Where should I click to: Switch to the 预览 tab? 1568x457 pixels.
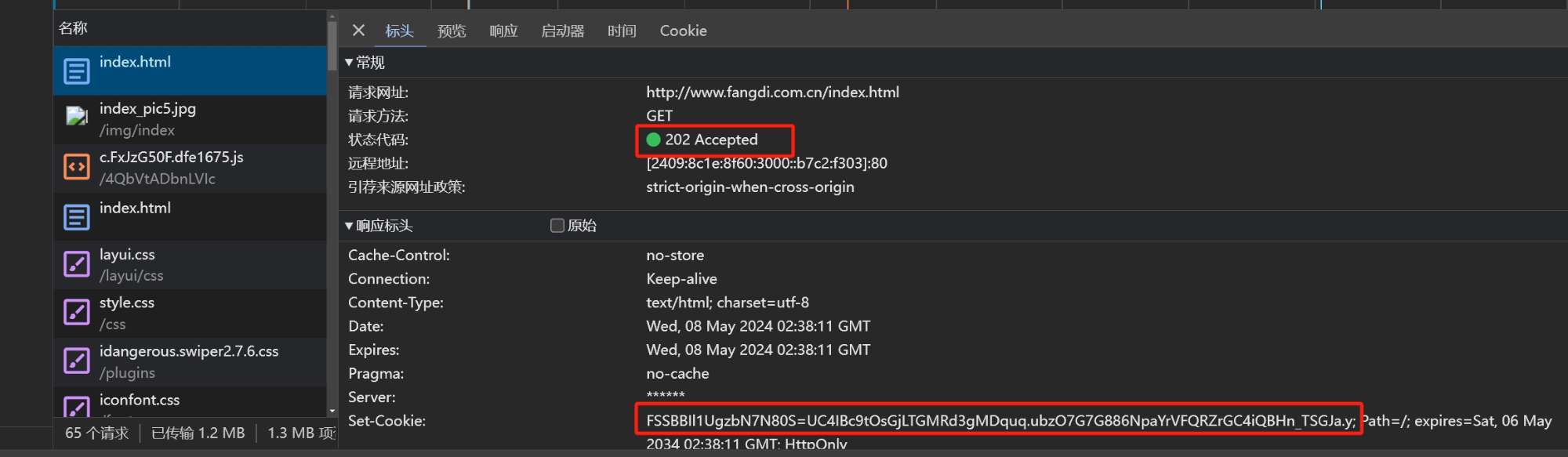tap(452, 31)
